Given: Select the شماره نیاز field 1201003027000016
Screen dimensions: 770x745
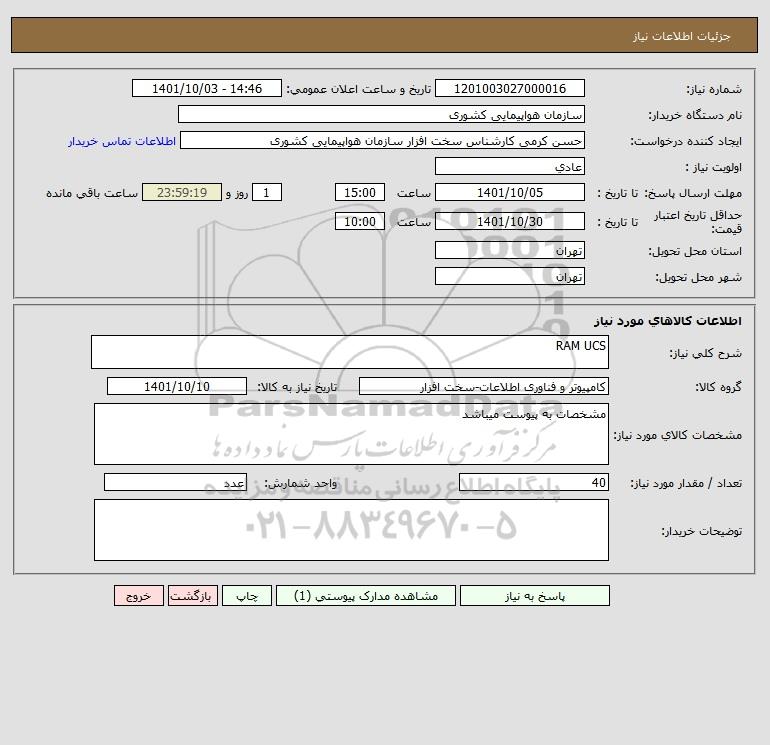Looking at the screenshot, I should pyautogui.click(x=510, y=88).
